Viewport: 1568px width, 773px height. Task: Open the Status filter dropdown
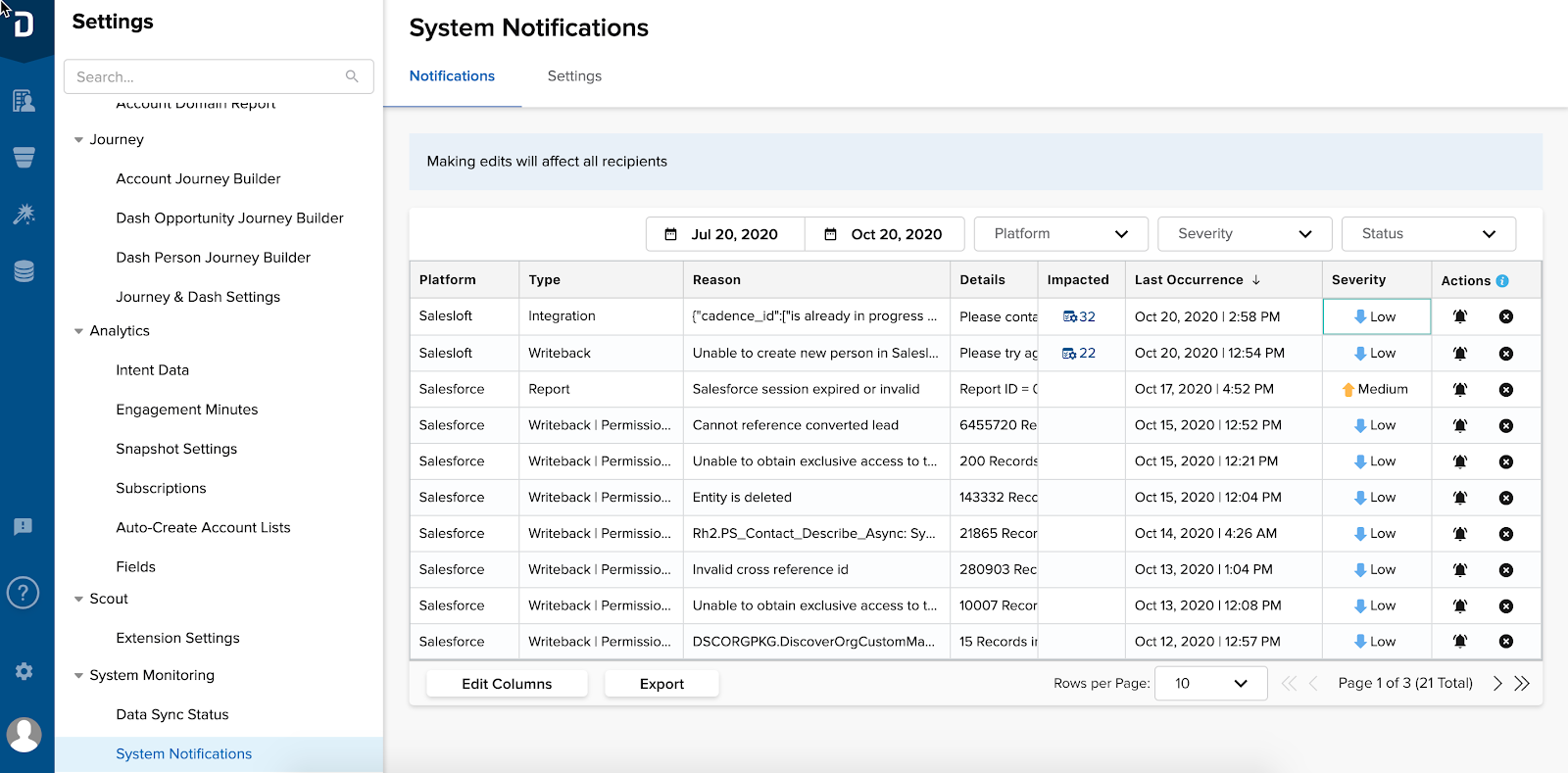click(x=1429, y=234)
